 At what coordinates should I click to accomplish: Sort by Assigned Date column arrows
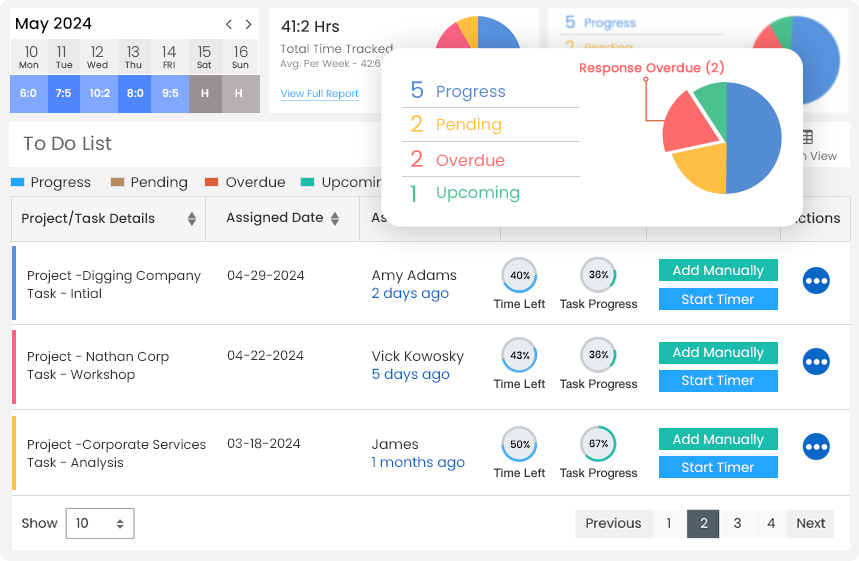point(335,219)
